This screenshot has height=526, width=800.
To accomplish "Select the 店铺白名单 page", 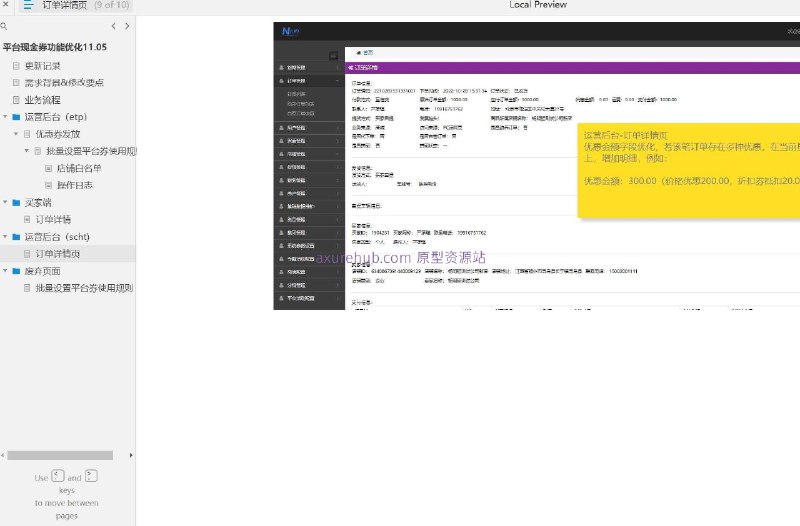I will click(x=79, y=168).
